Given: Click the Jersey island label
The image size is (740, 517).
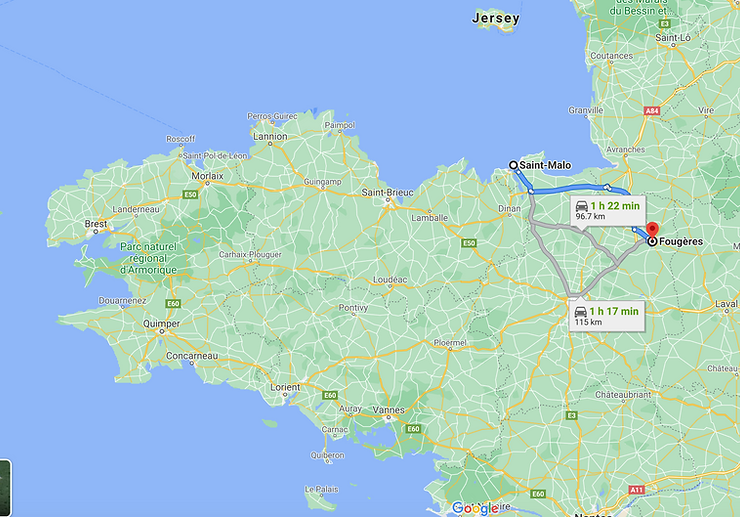Looking at the screenshot, I should coord(496,18).
